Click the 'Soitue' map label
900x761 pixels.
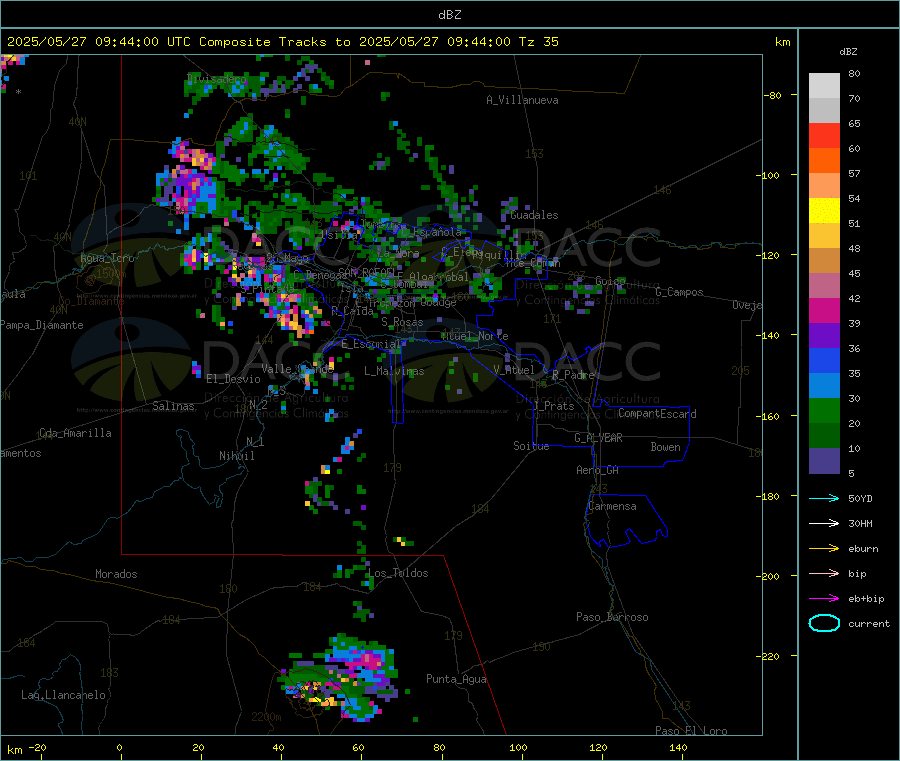pyautogui.click(x=531, y=446)
